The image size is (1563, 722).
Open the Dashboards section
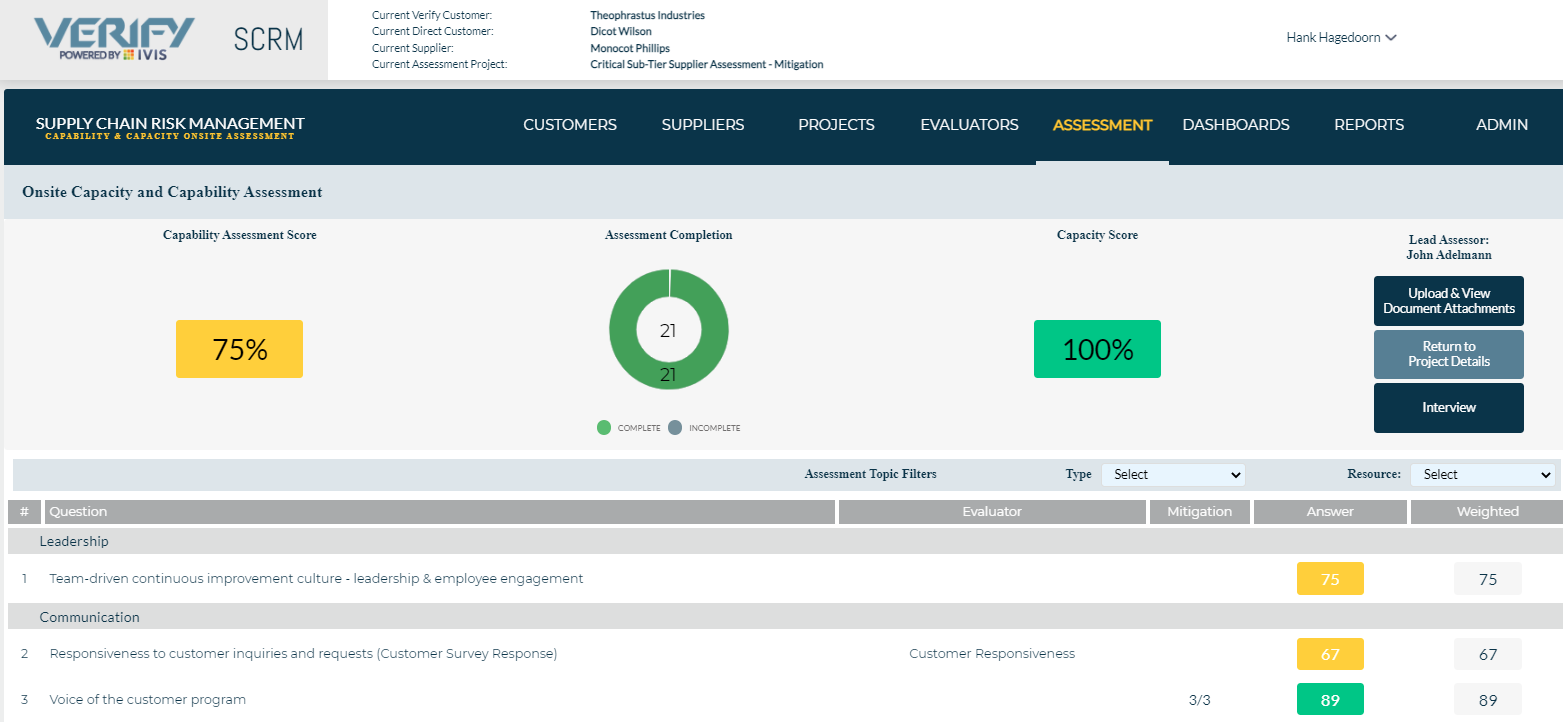point(1236,125)
